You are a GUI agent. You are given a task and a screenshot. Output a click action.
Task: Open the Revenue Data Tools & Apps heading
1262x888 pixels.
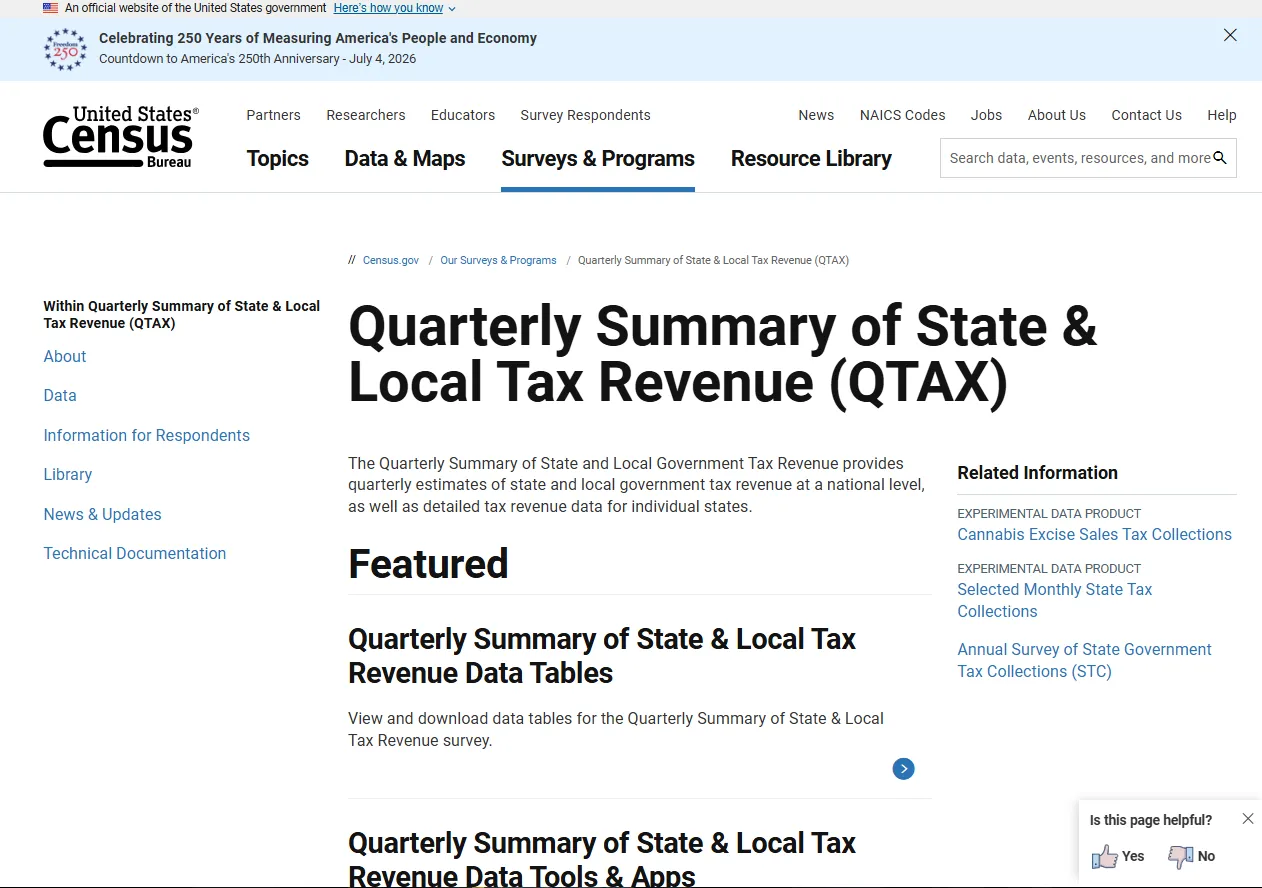click(602, 858)
